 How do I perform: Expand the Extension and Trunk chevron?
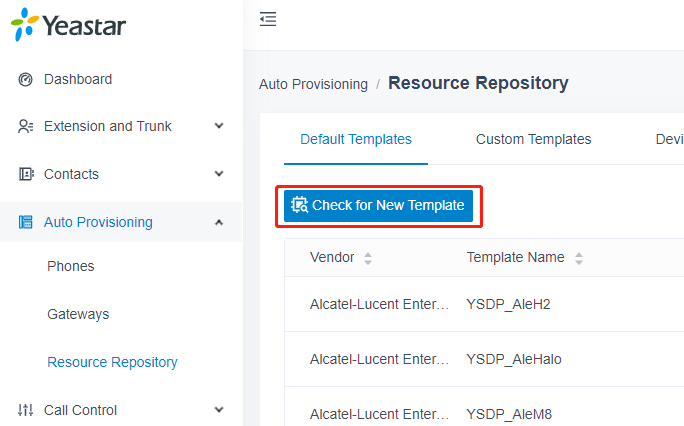[219, 126]
